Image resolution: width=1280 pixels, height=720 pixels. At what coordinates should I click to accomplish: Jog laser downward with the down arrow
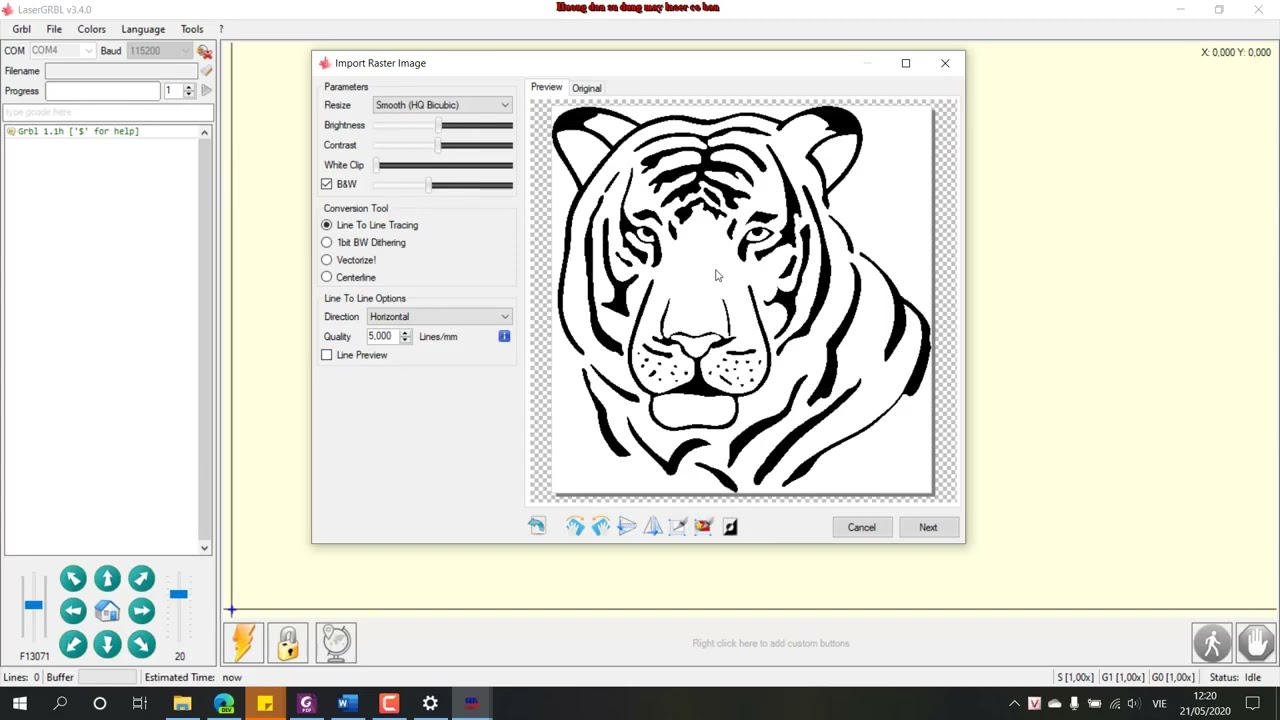point(107,645)
